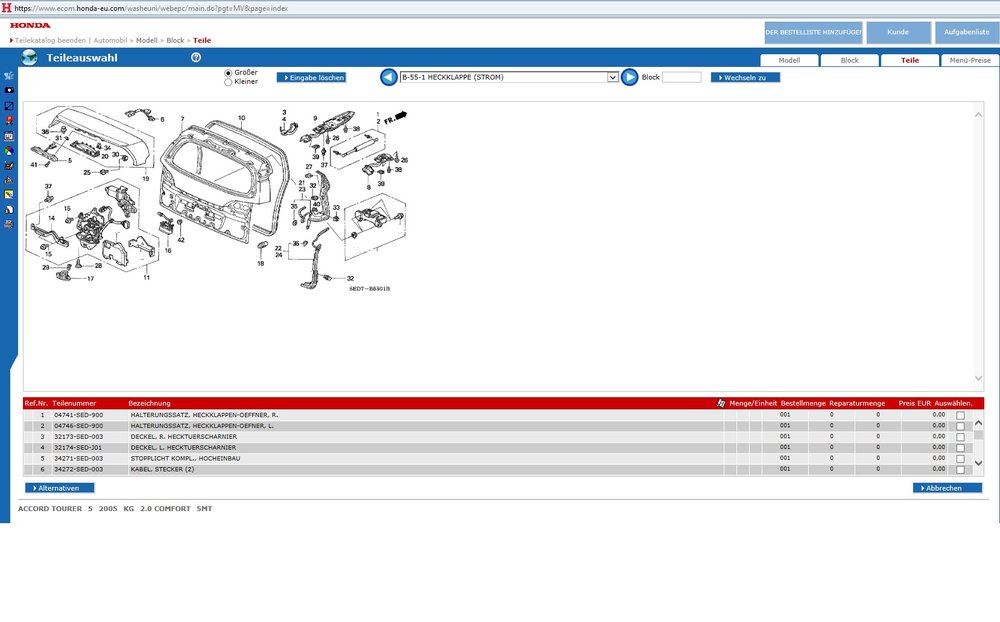The width and height of the screenshot is (1000, 622).
Task: Click the RGB color circles sidebar icon
Action: (9, 150)
